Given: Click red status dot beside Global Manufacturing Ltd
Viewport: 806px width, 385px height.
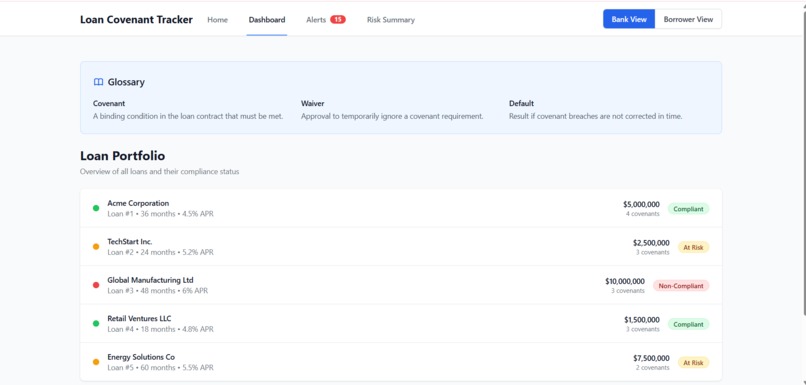Looking at the screenshot, I should point(96,285).
